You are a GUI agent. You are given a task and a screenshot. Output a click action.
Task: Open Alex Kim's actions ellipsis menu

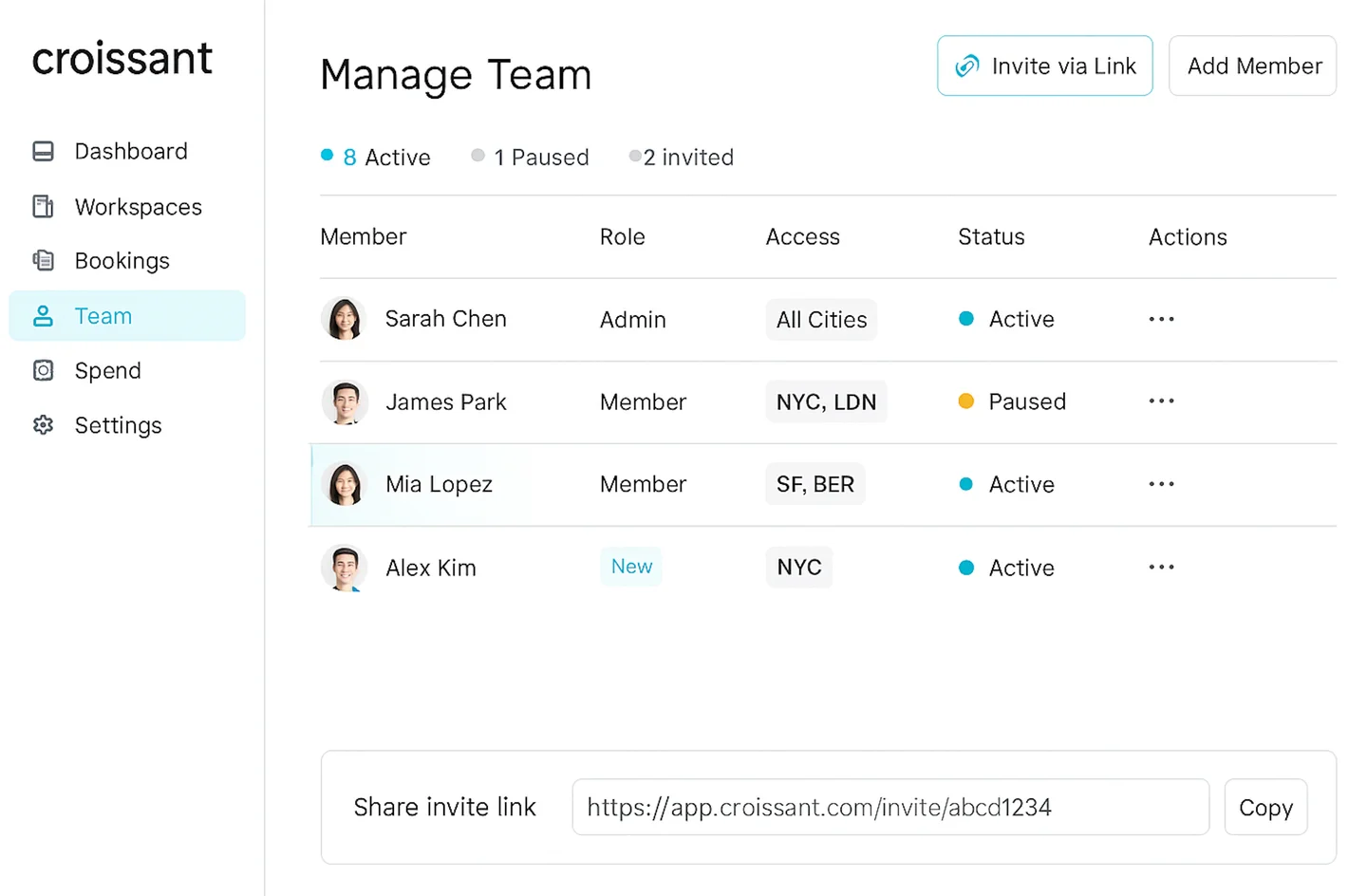tap(1161, 567)
